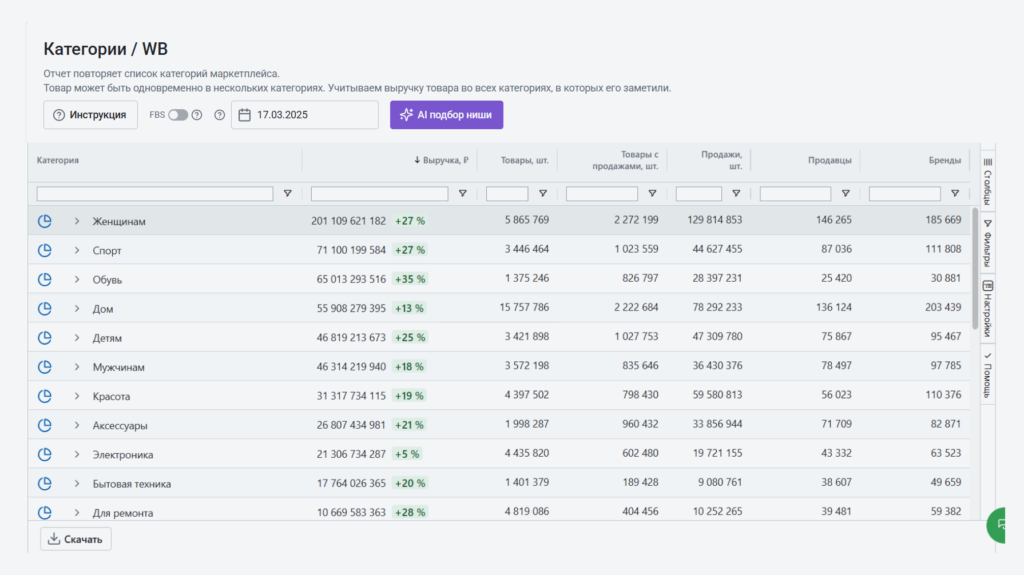Click the table's vertical scrollbar

coord(975,268)
